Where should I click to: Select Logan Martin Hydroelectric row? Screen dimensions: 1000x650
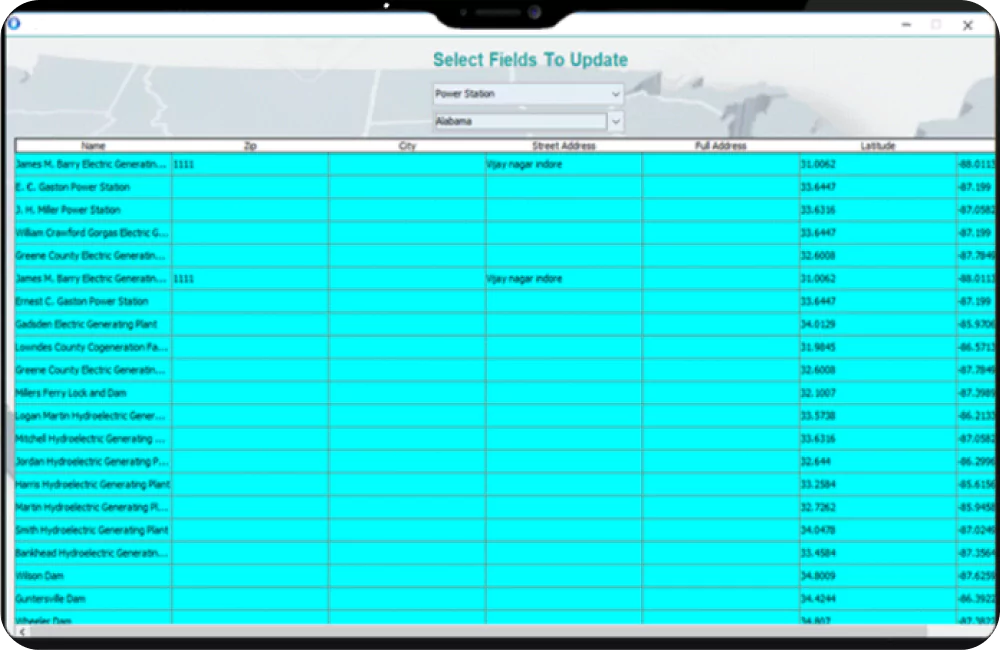(x=504, y=416)
